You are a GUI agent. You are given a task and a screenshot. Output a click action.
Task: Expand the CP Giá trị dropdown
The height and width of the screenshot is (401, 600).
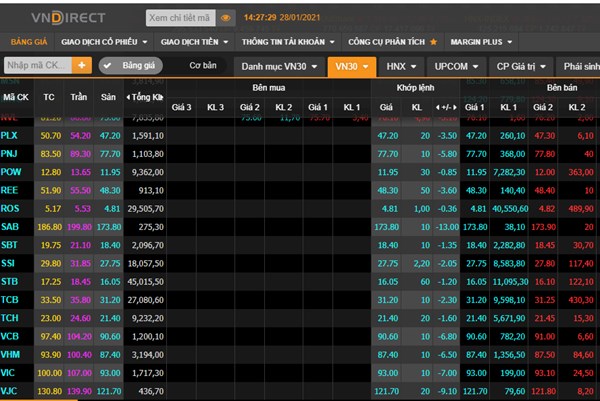(518, 66)
